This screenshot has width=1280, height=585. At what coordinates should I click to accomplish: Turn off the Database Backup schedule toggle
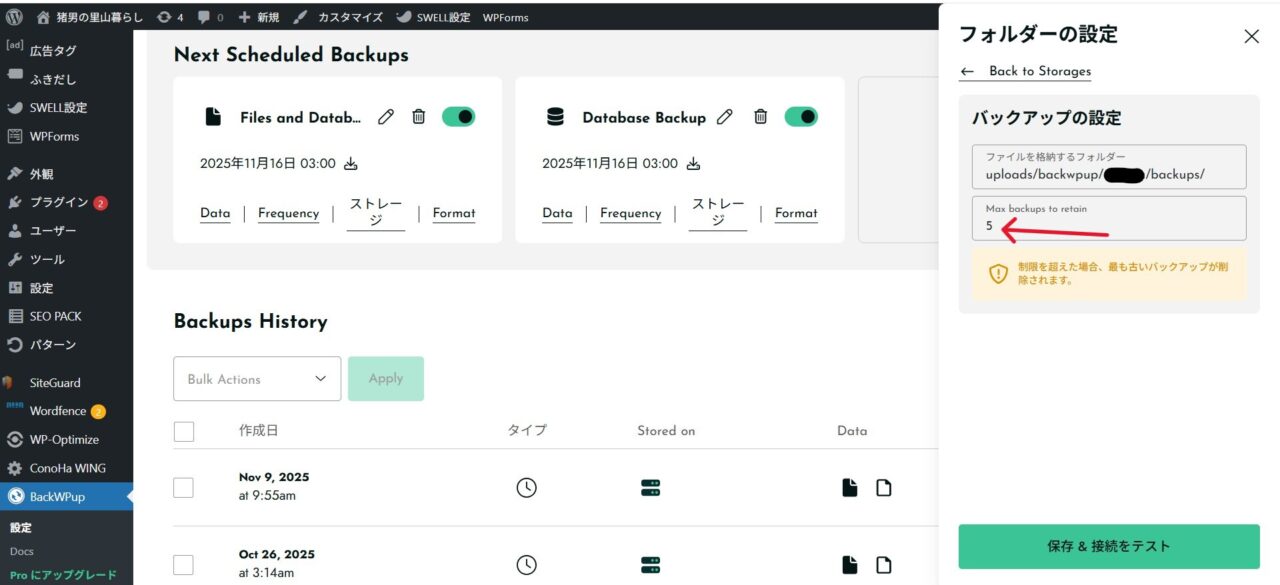point(801,117)
